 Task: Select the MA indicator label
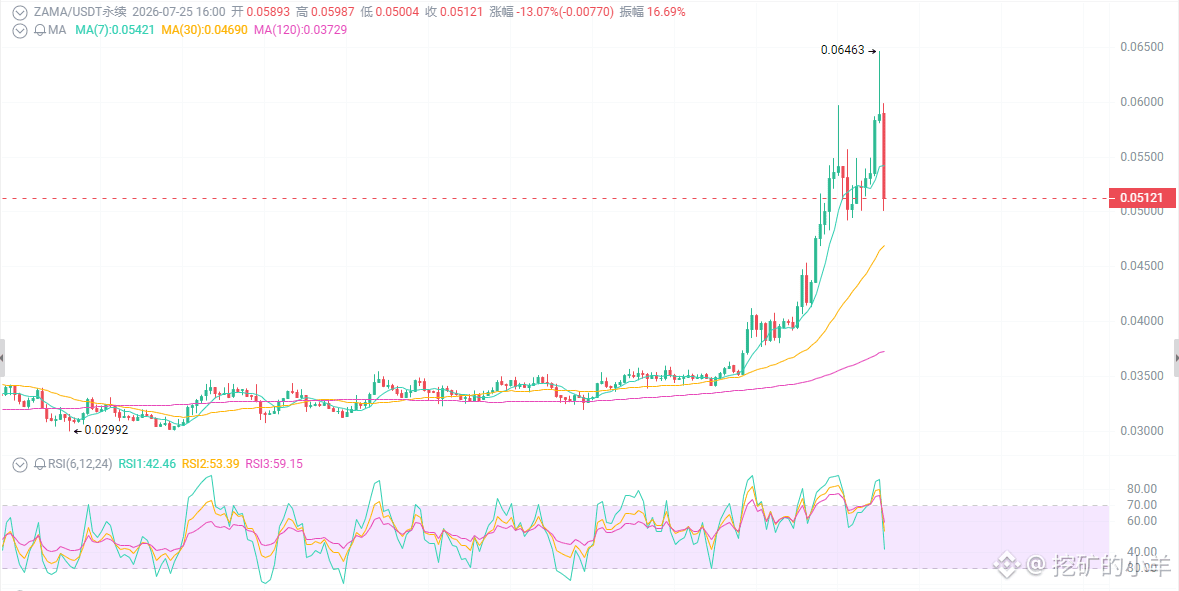[58, 30]
